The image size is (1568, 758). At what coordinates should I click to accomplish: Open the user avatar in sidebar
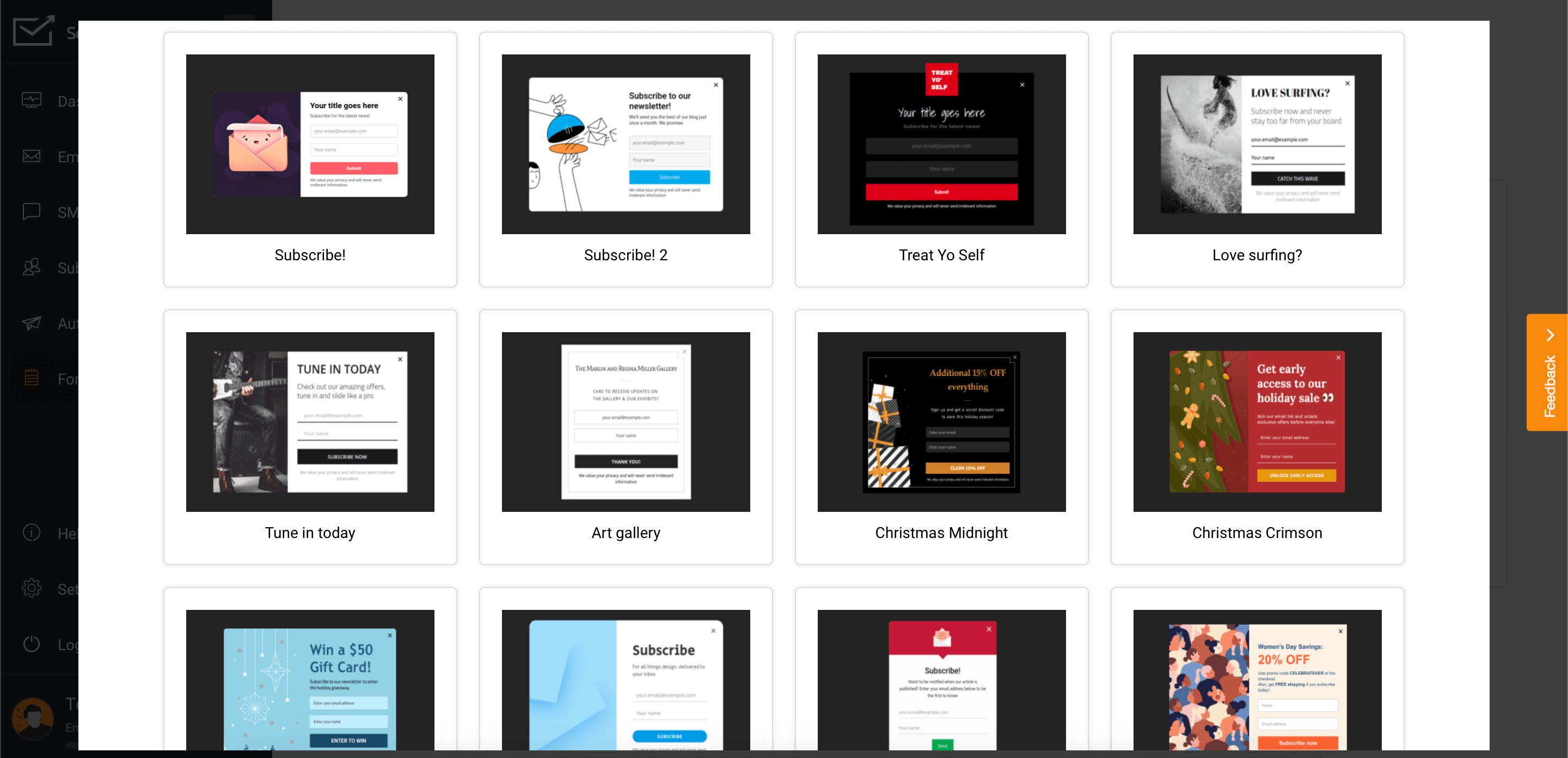(33, 718)
